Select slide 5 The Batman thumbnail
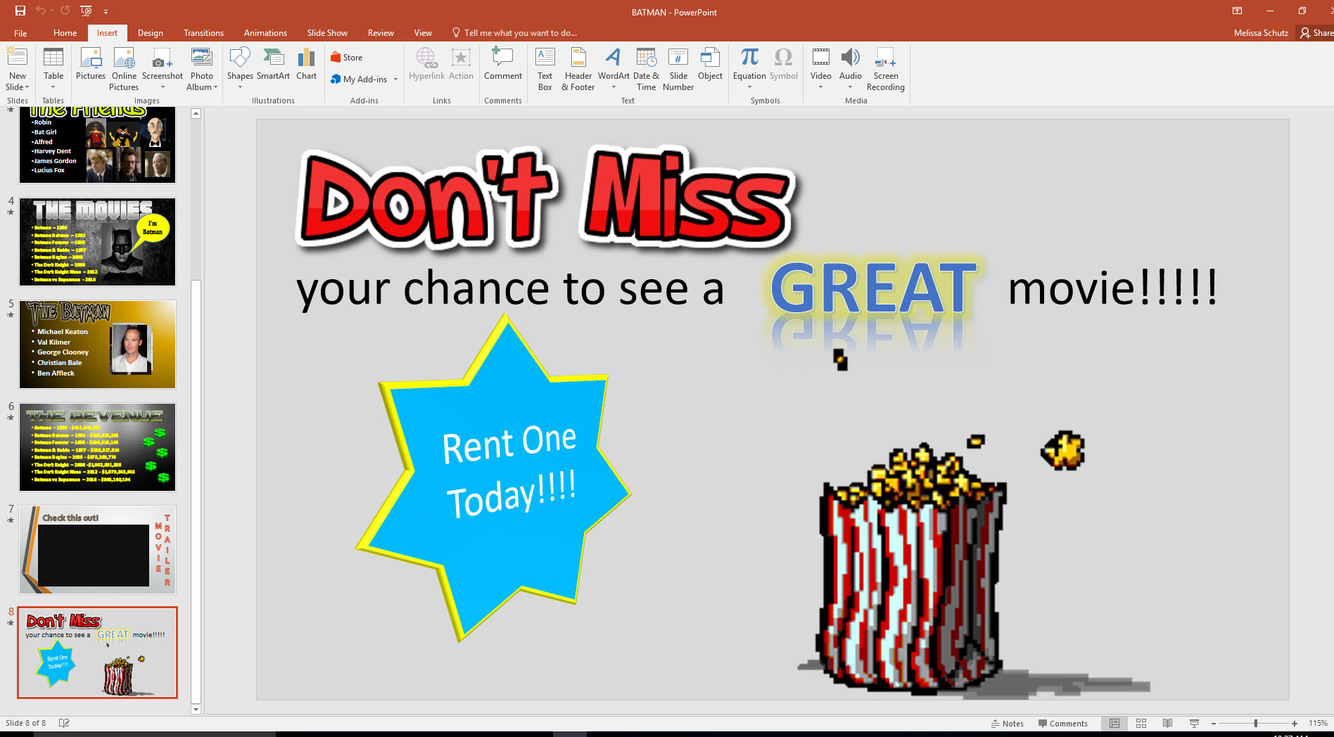Viewport: 1334px width, 737px height. (97, 344)
